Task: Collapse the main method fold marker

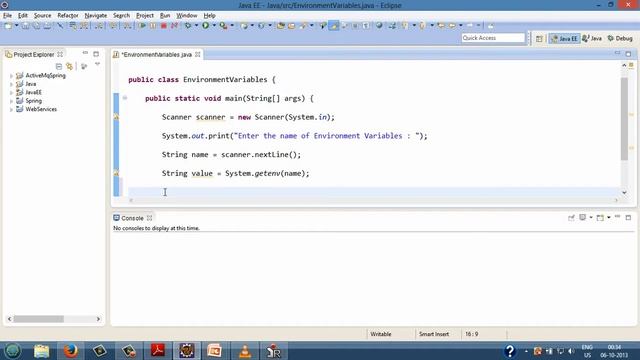Action: tap(125, 98)
